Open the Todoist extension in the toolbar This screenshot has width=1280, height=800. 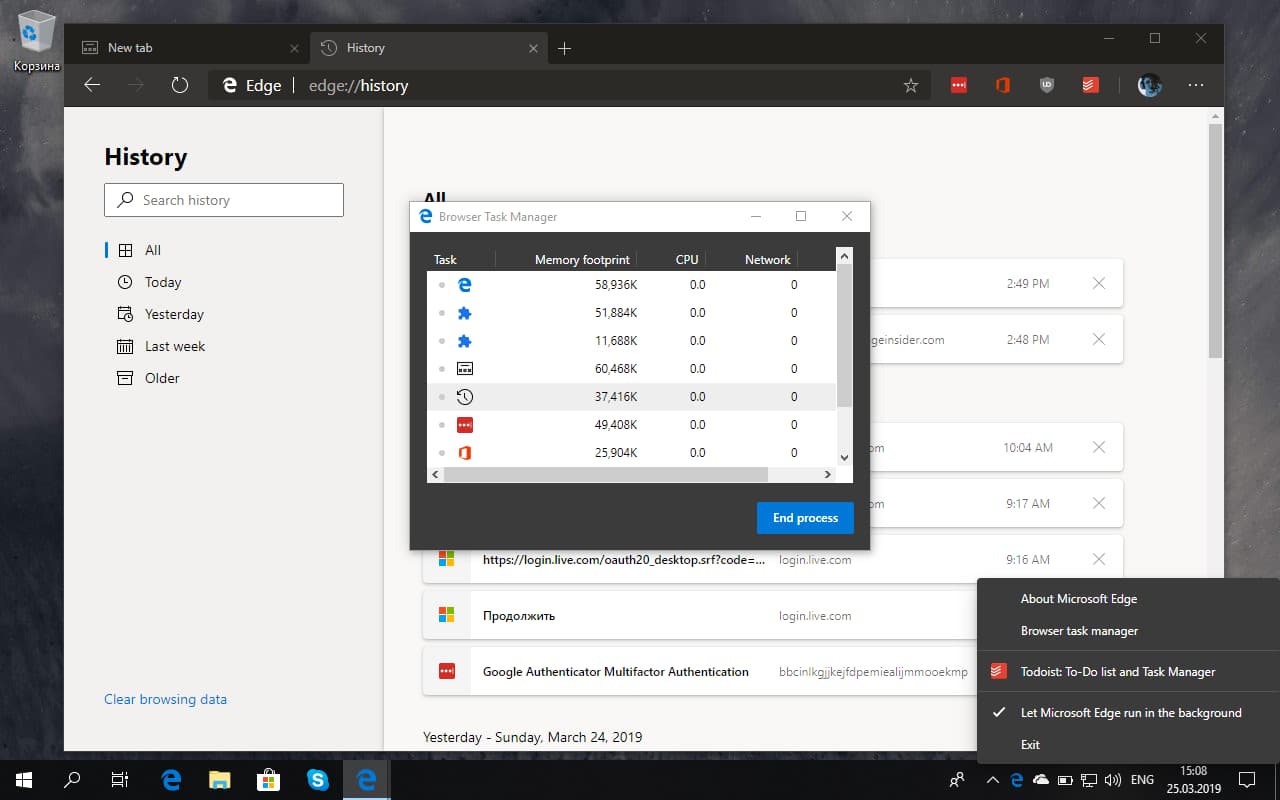point(1091,86)
